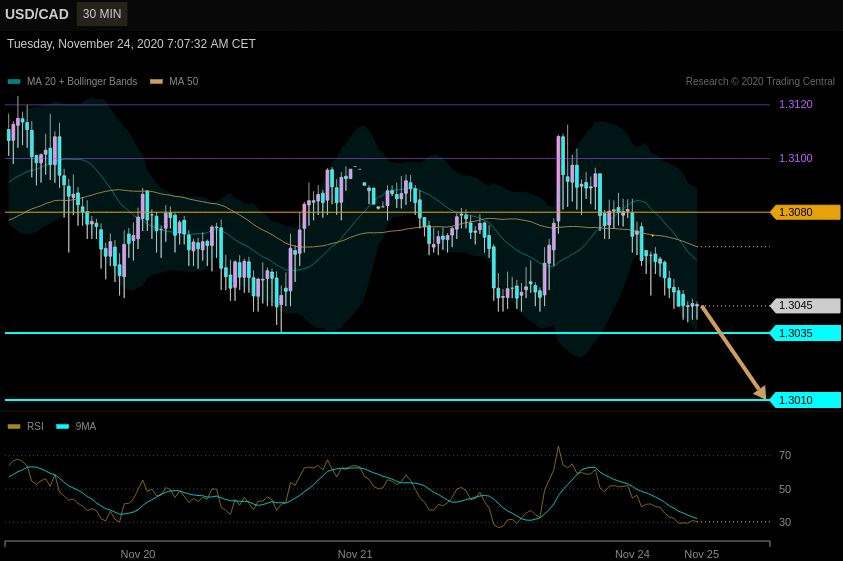Click the Nov 20 date axis label
The height and width of the screenshot is (561, 843).
tap(138, 554)
